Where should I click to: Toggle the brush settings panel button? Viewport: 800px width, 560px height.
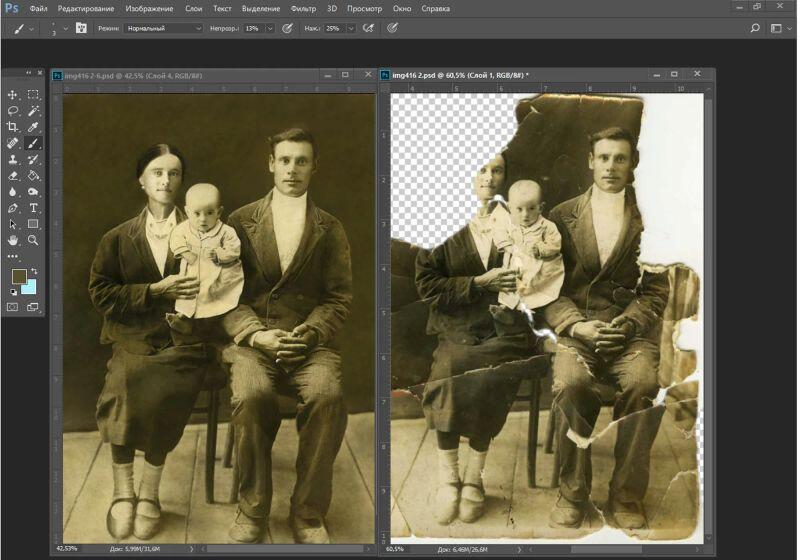click(x=81, y=29)
